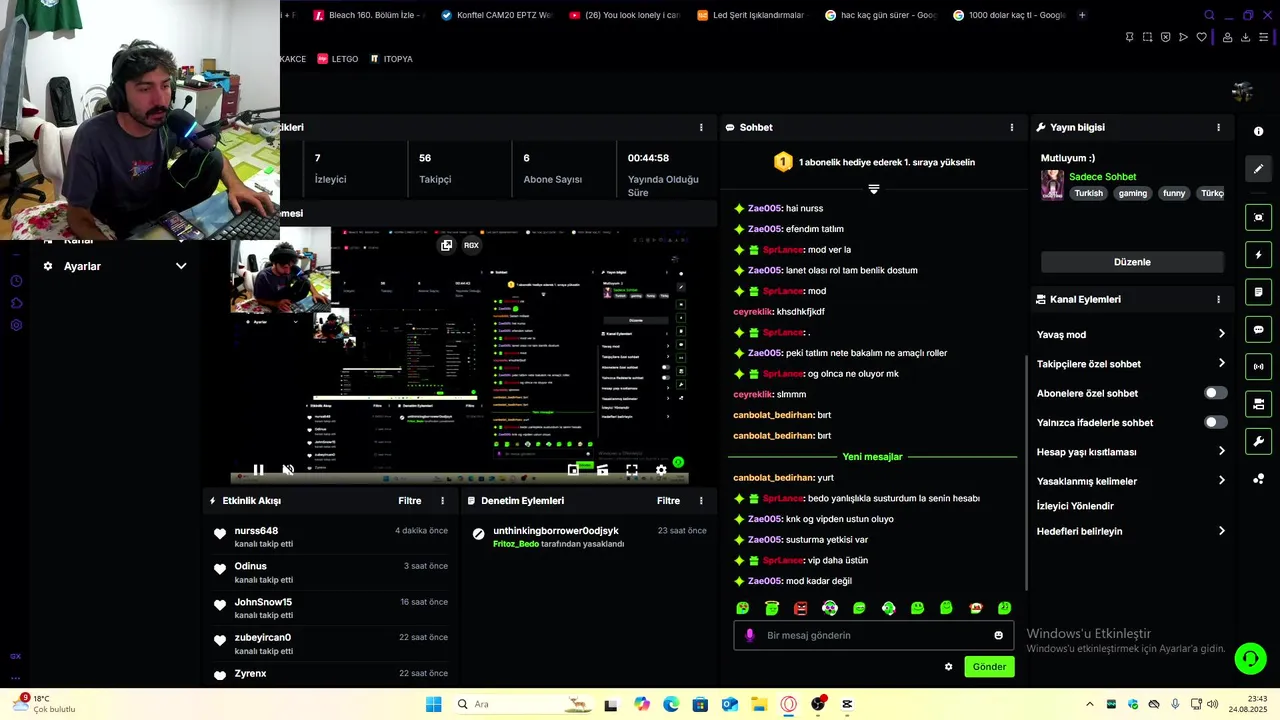
Task: Click into Bir mesaj gönderin field
Action: (873, 635)
